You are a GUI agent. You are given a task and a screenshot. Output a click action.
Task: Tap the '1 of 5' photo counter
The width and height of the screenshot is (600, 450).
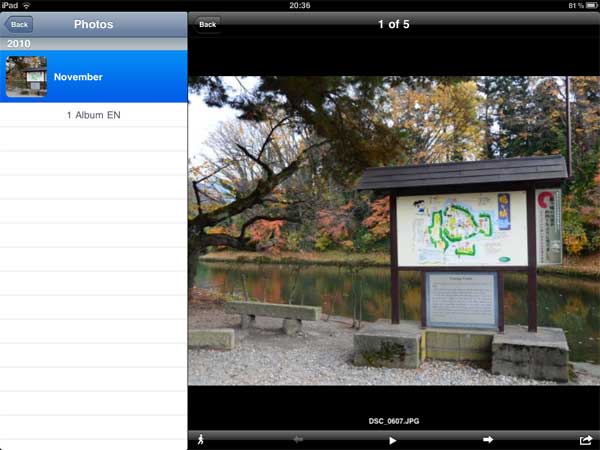point(393,24)
